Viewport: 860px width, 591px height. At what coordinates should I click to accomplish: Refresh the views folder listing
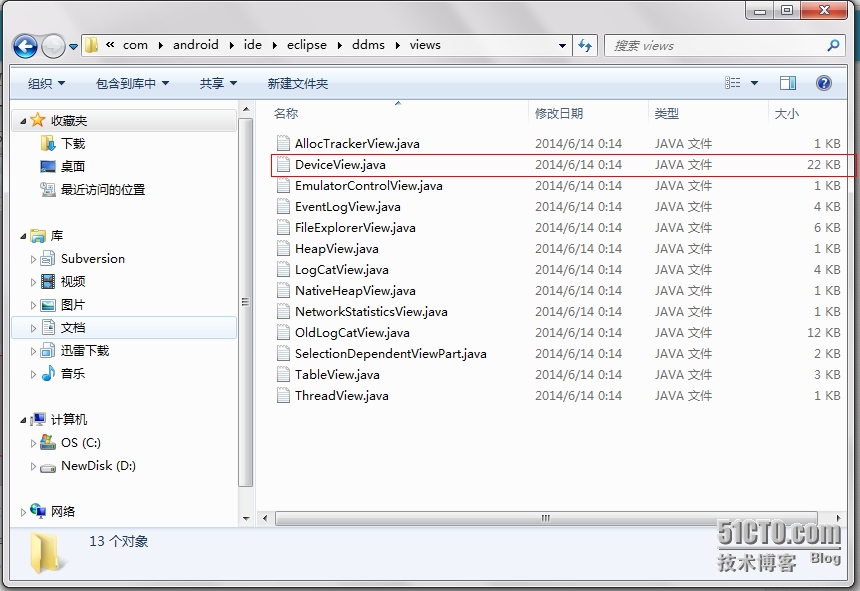[x=585, y=46]
